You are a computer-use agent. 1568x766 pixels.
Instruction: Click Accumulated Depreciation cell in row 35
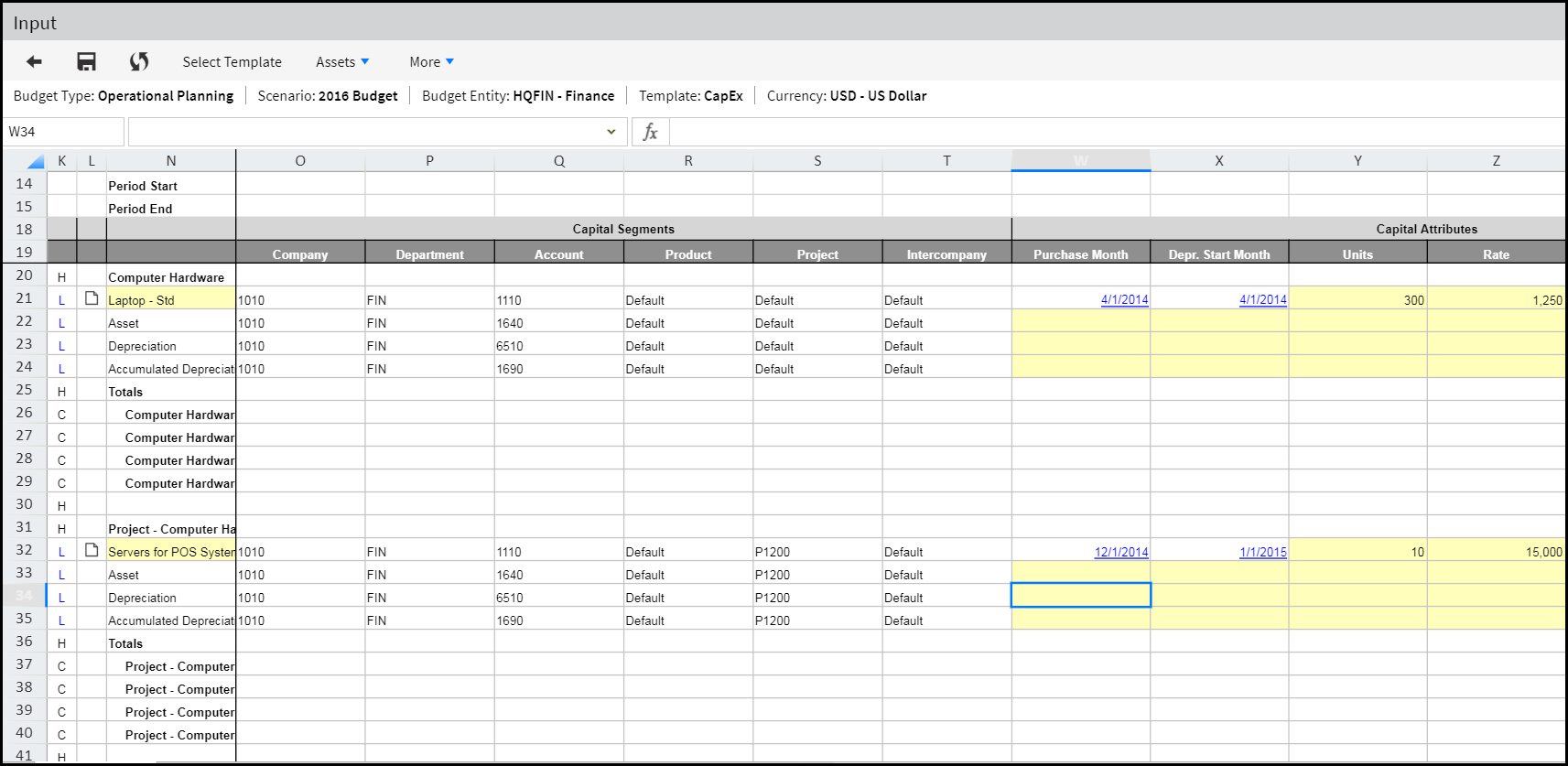[x=171, y=620]
